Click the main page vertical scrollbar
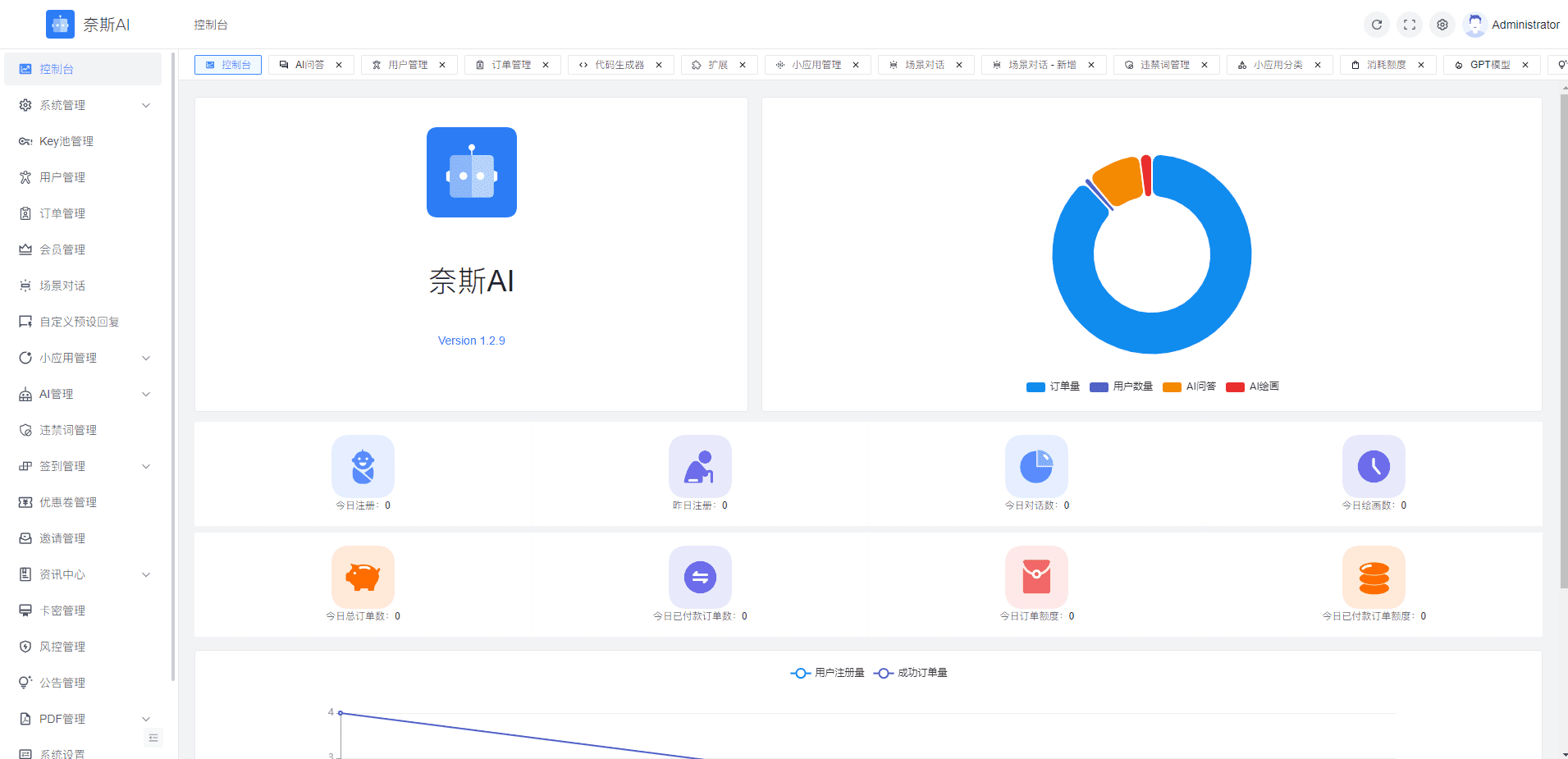The width and height of the screenshot is (1568, 759). (1564, 341)
